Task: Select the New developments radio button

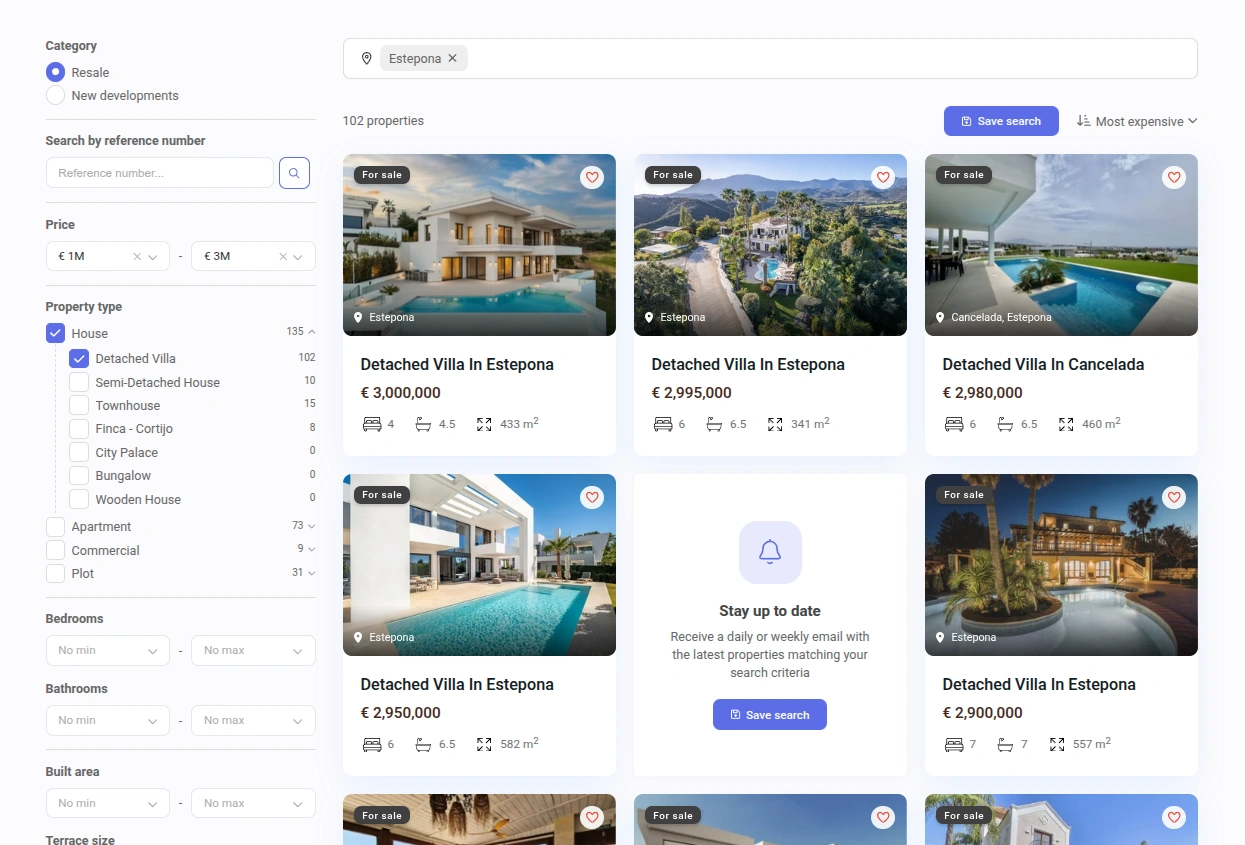Action: (x=56, y=95)
